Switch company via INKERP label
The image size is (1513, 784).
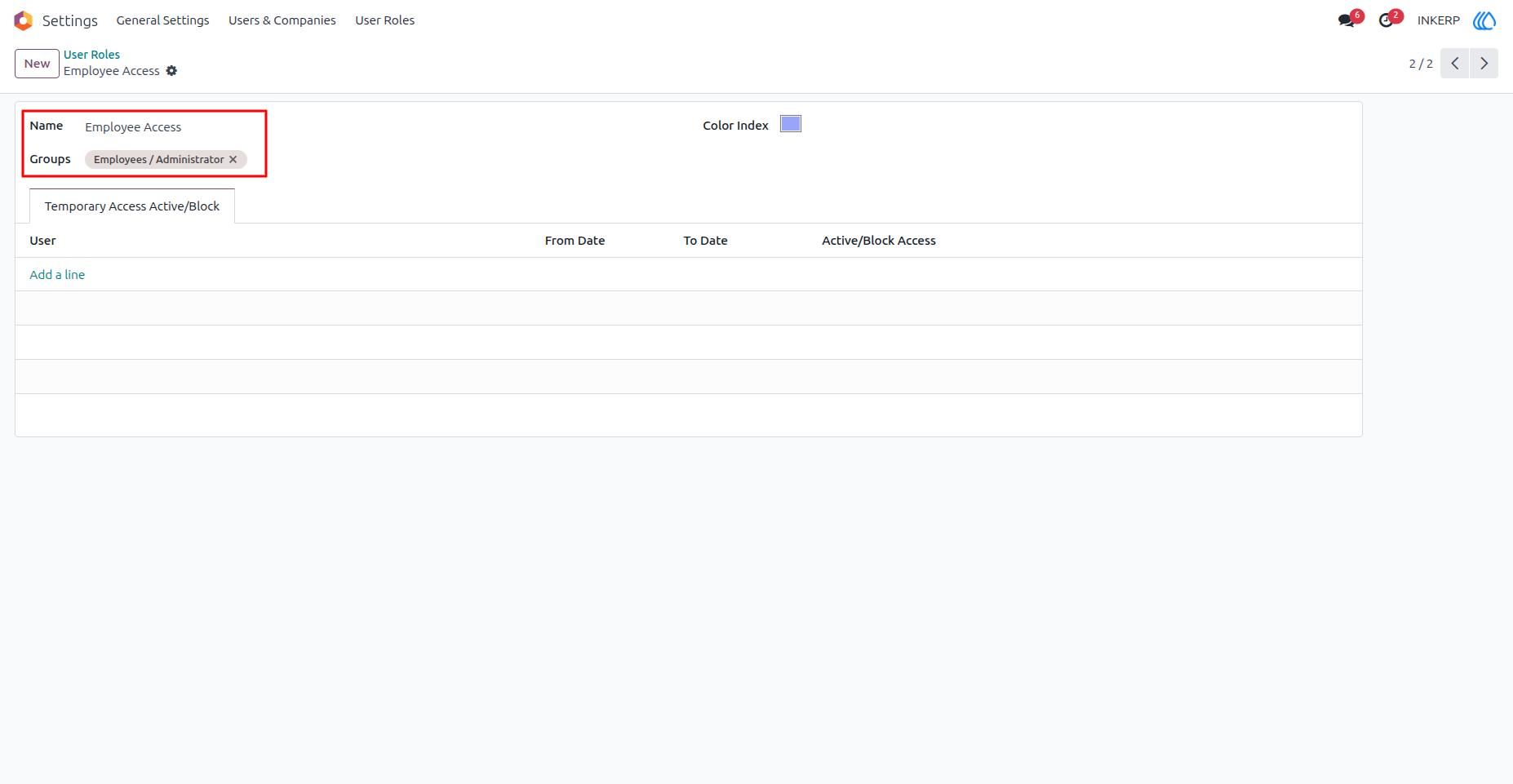1438,20
